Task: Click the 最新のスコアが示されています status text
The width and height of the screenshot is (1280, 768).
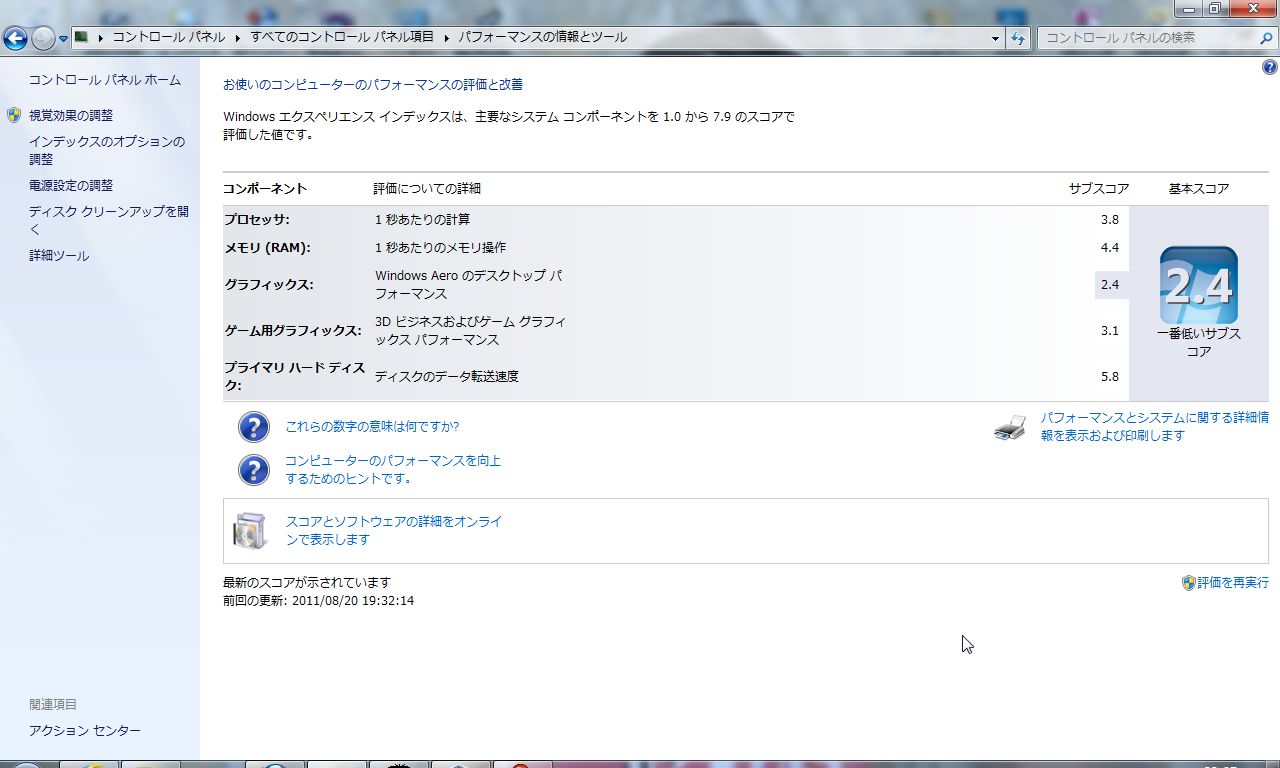Action: [x=307, y=582]
